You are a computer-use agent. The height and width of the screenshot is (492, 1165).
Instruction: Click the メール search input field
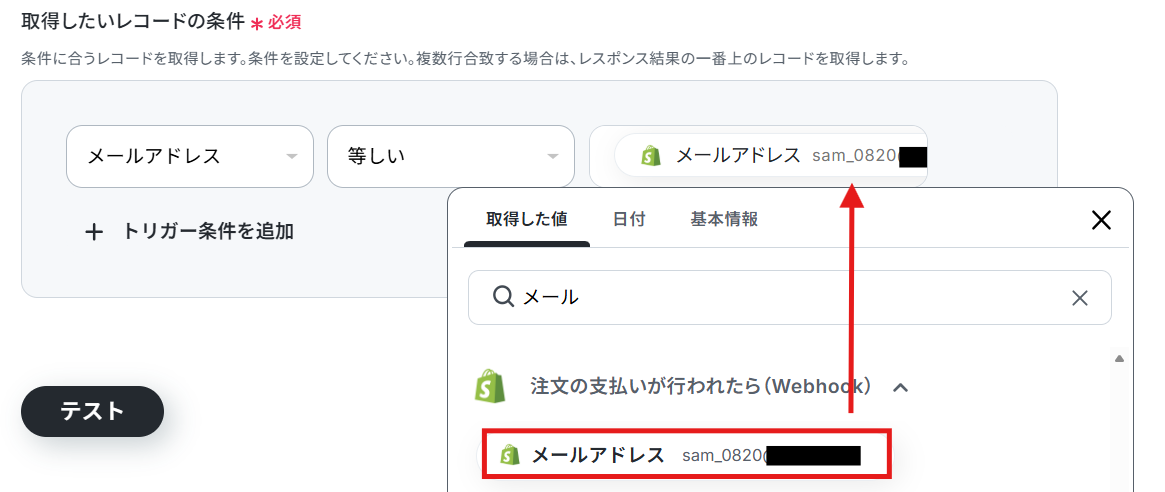coord(790,297)
